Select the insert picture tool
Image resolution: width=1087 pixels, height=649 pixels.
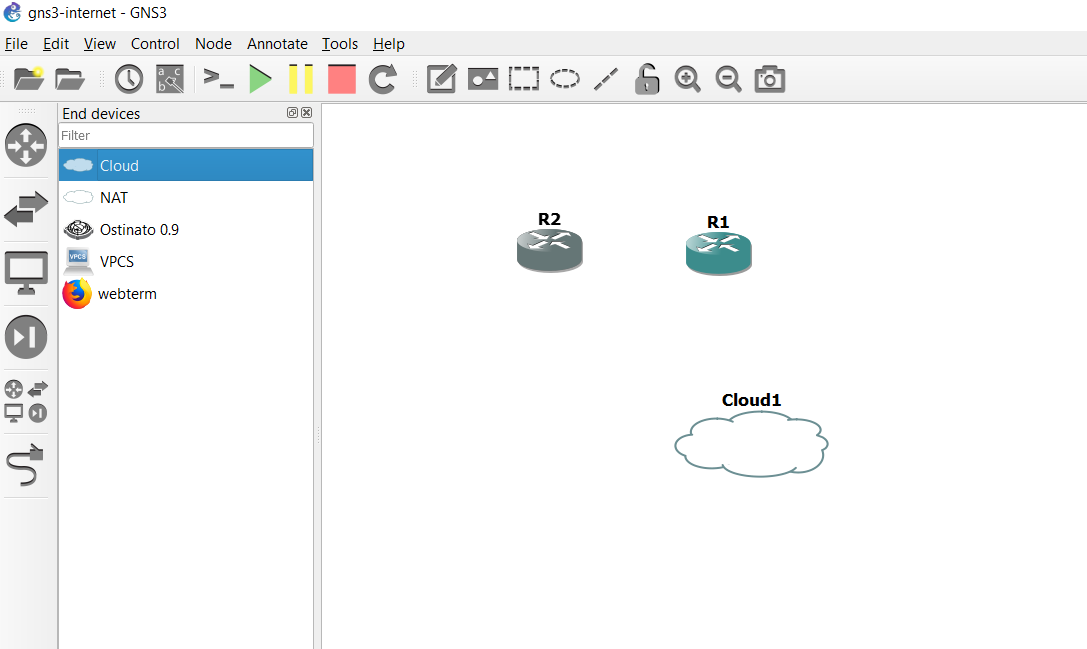tap(483, 79)
